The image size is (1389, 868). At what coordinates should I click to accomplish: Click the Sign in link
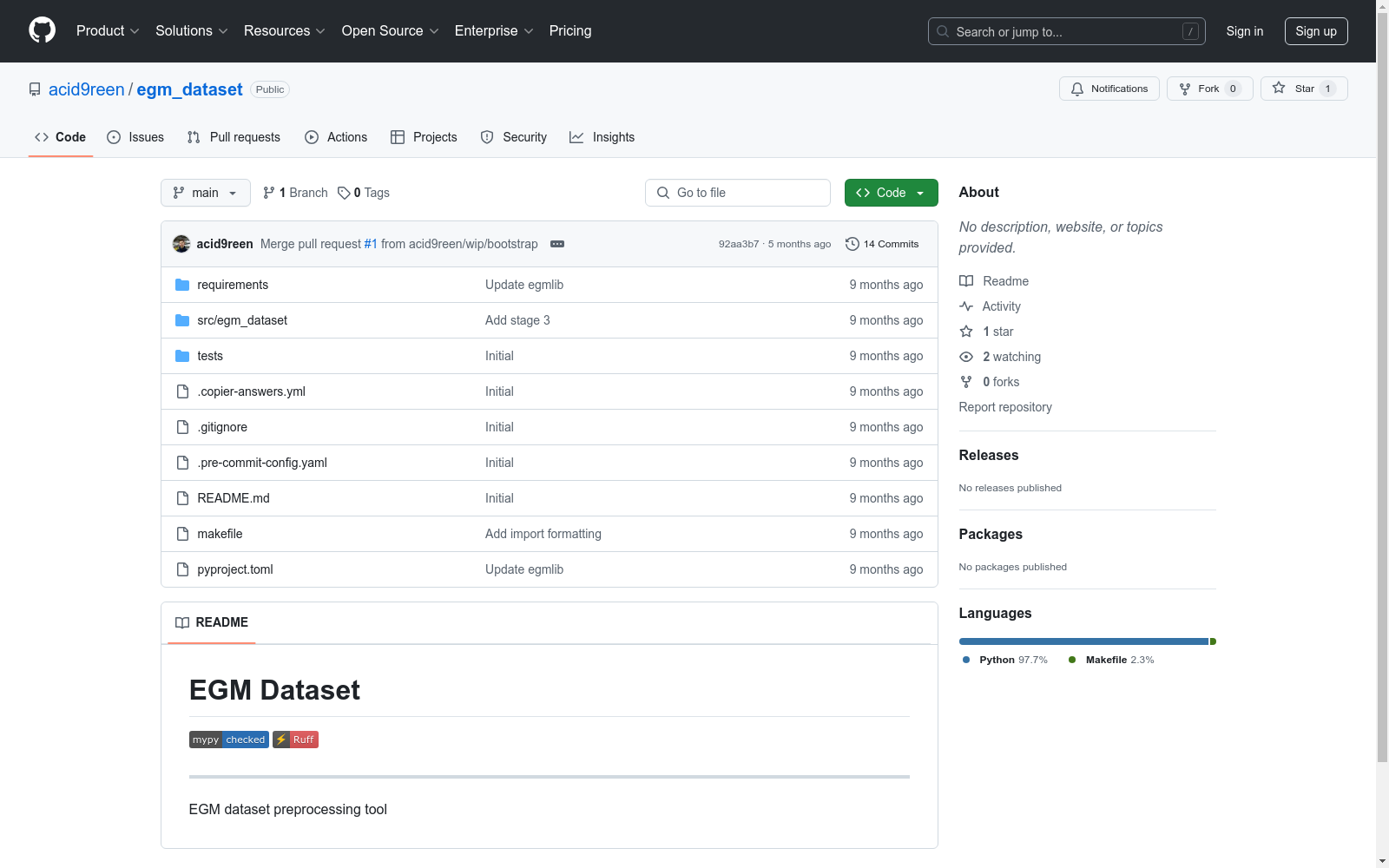pos(1245,31)
